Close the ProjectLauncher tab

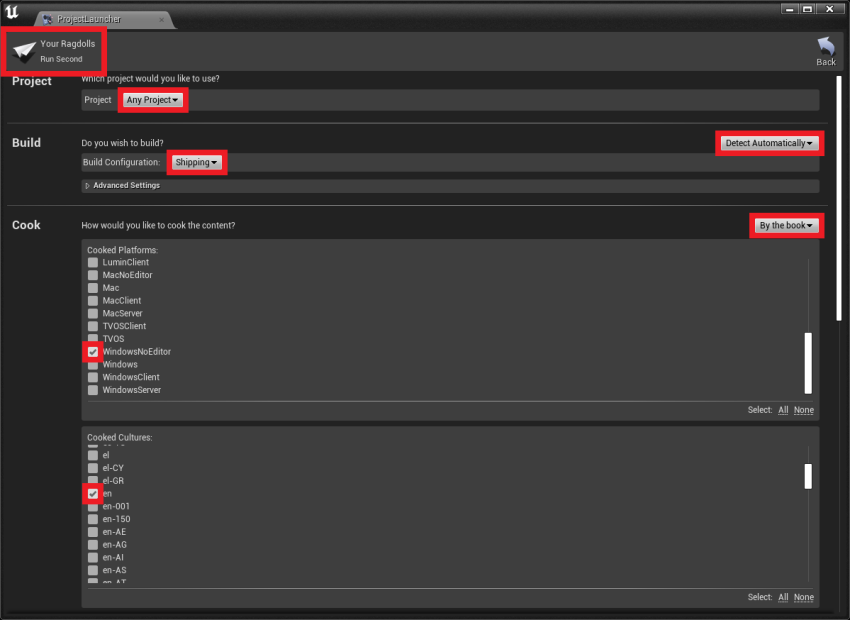[x=161, y=19]
